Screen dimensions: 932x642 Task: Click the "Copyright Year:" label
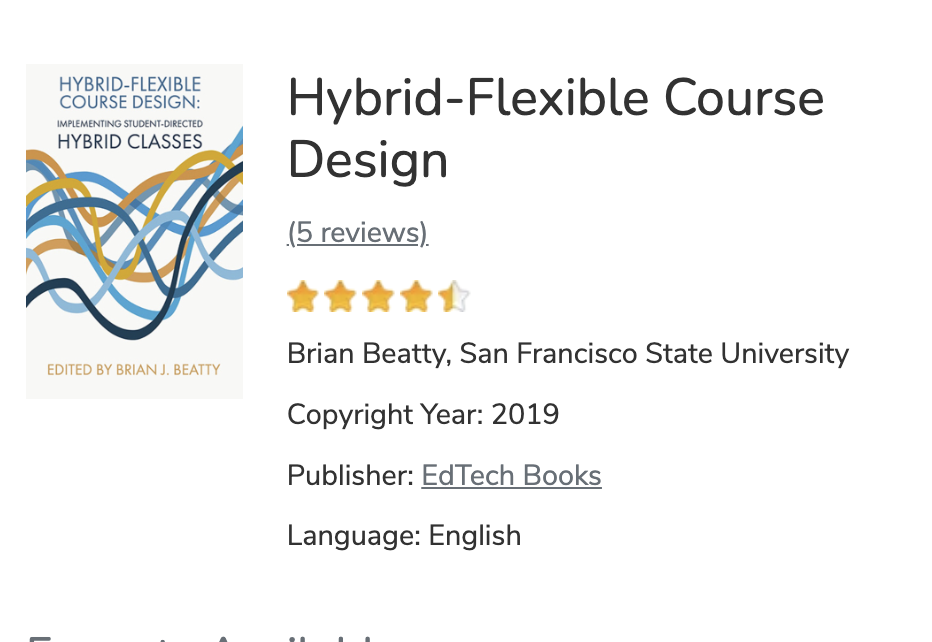[385, 414]
